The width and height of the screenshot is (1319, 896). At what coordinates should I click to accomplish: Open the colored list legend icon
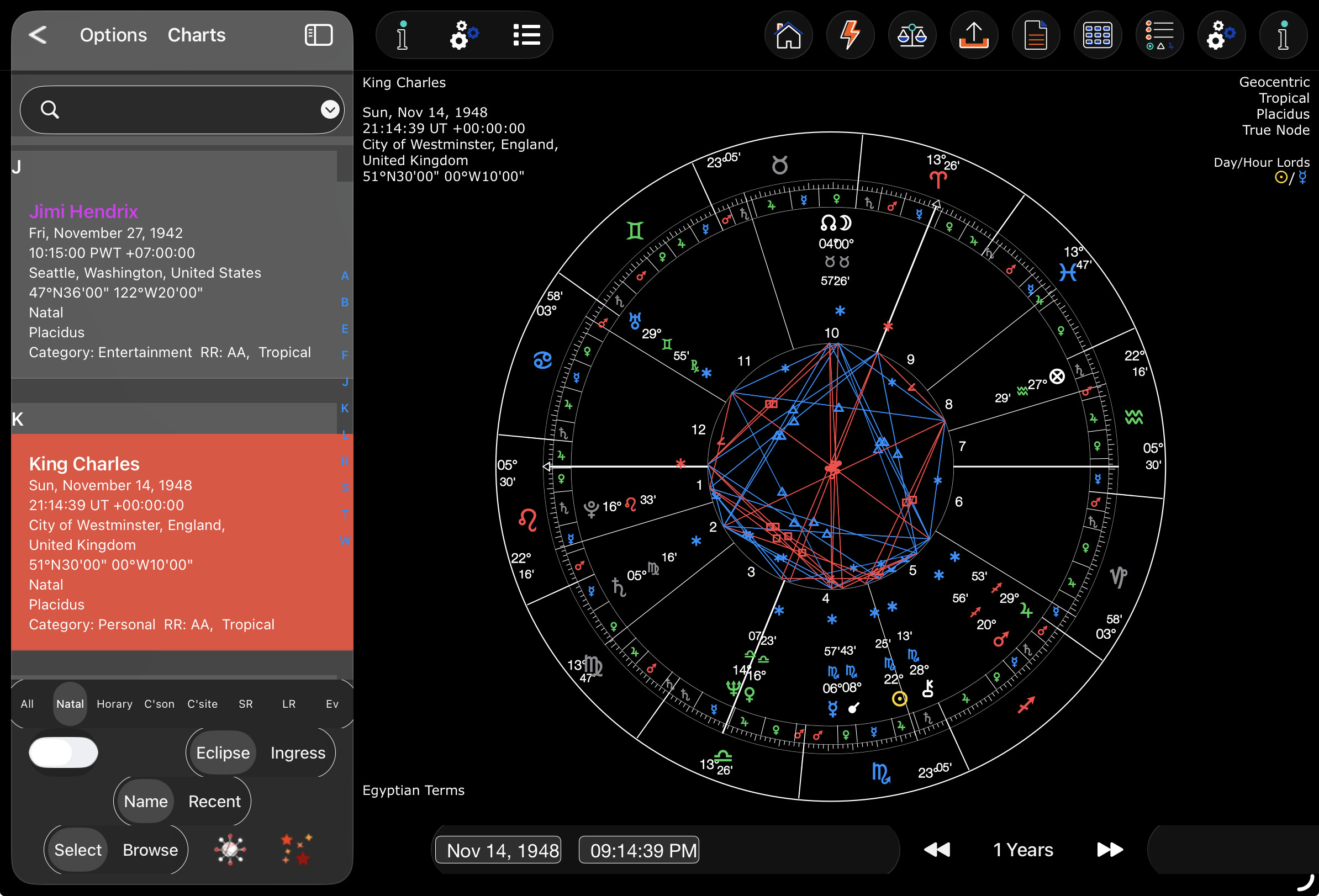pos(1159,35)
